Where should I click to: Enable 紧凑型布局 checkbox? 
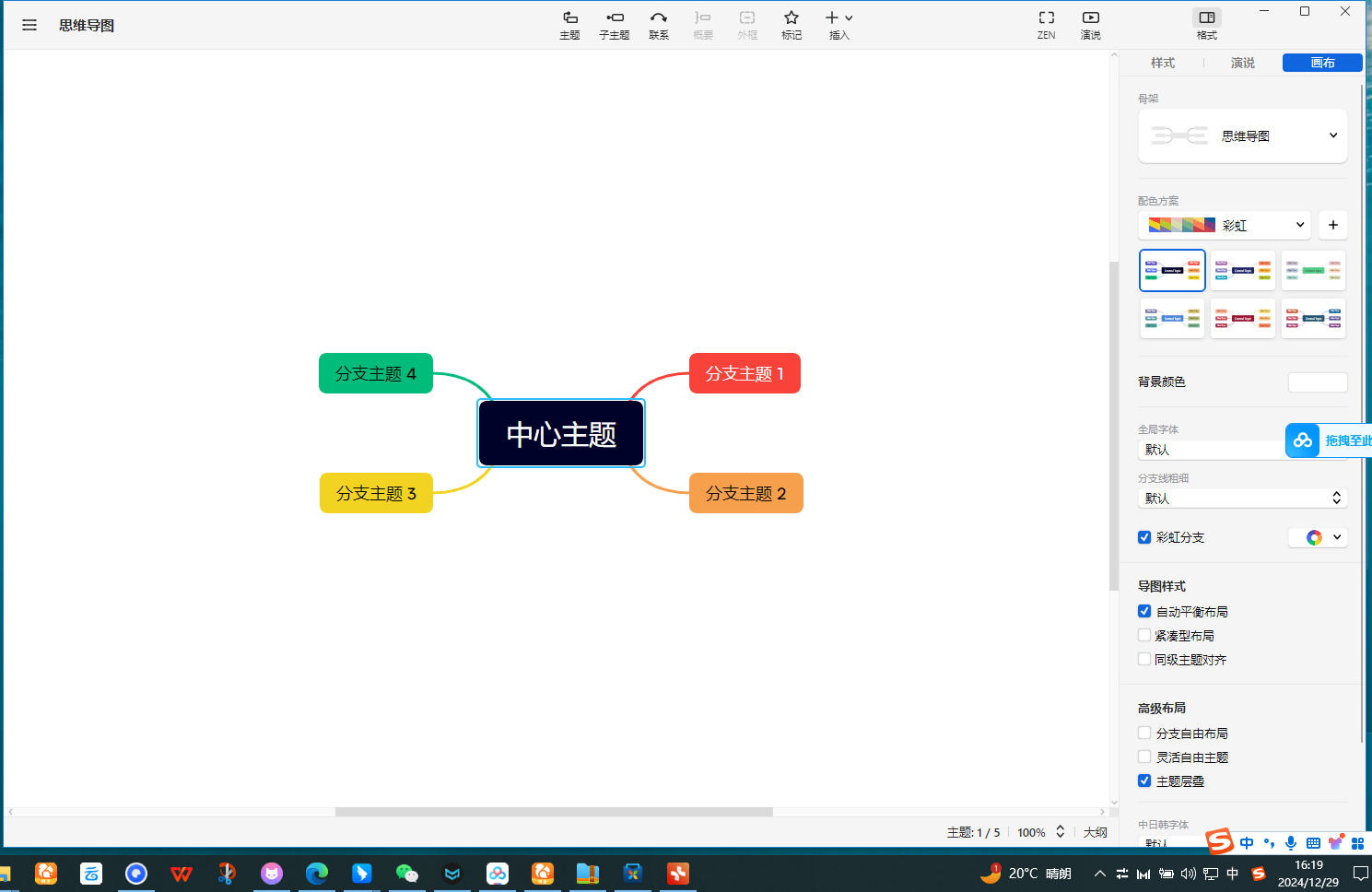tap(1144, 635)
